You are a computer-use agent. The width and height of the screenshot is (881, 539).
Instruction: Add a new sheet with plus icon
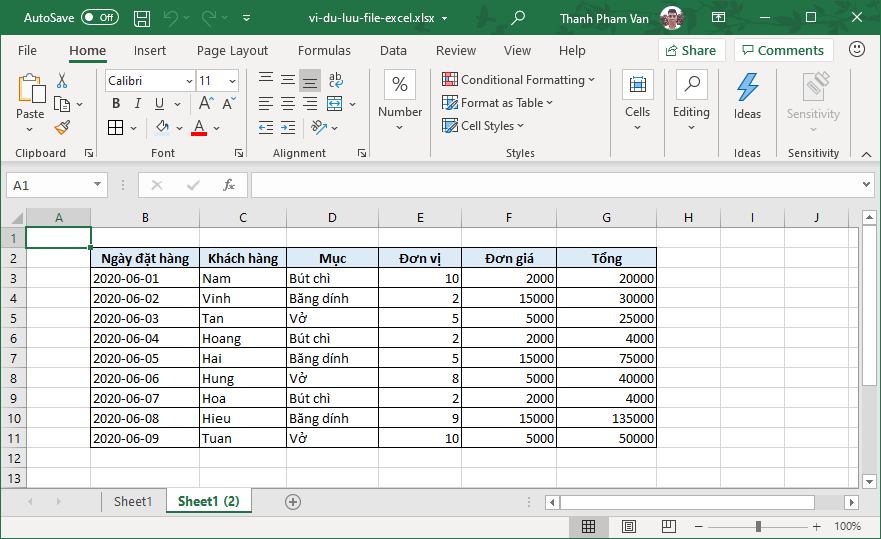[293, 502]
